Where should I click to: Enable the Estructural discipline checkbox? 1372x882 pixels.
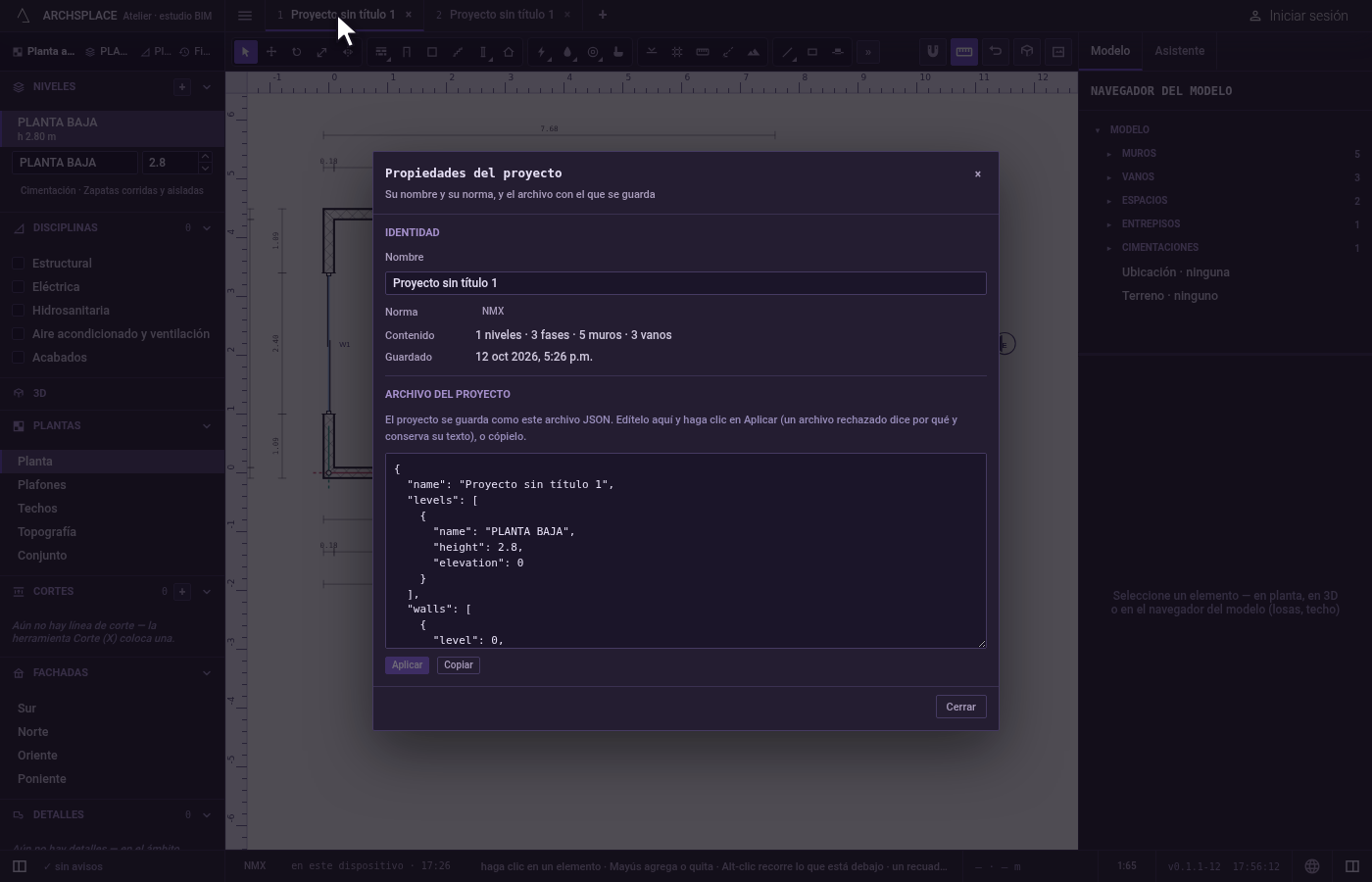[18, 264]
